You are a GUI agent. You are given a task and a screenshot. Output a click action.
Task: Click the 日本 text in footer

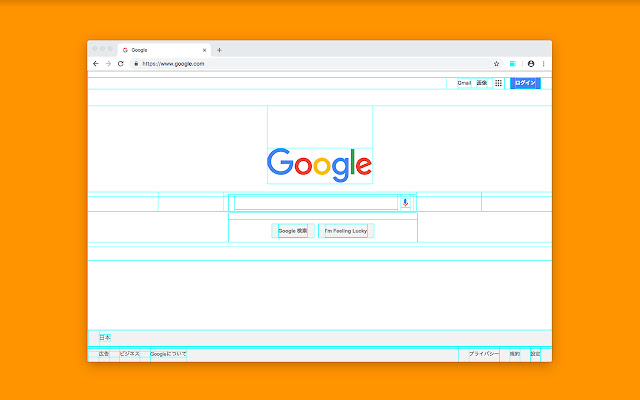click(x=105, y=338)
